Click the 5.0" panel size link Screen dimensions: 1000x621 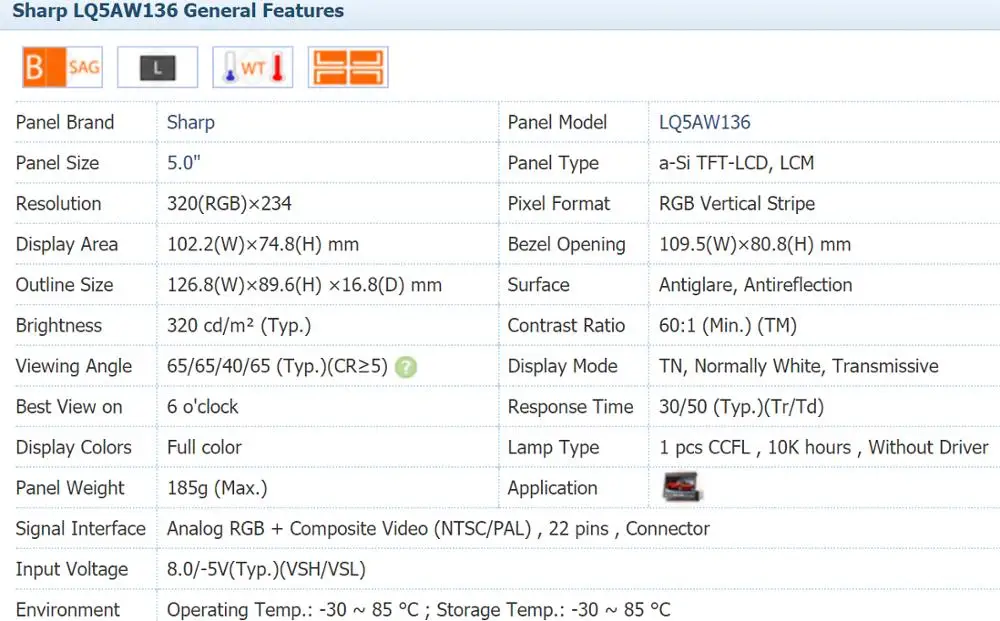tap(184, 163)
